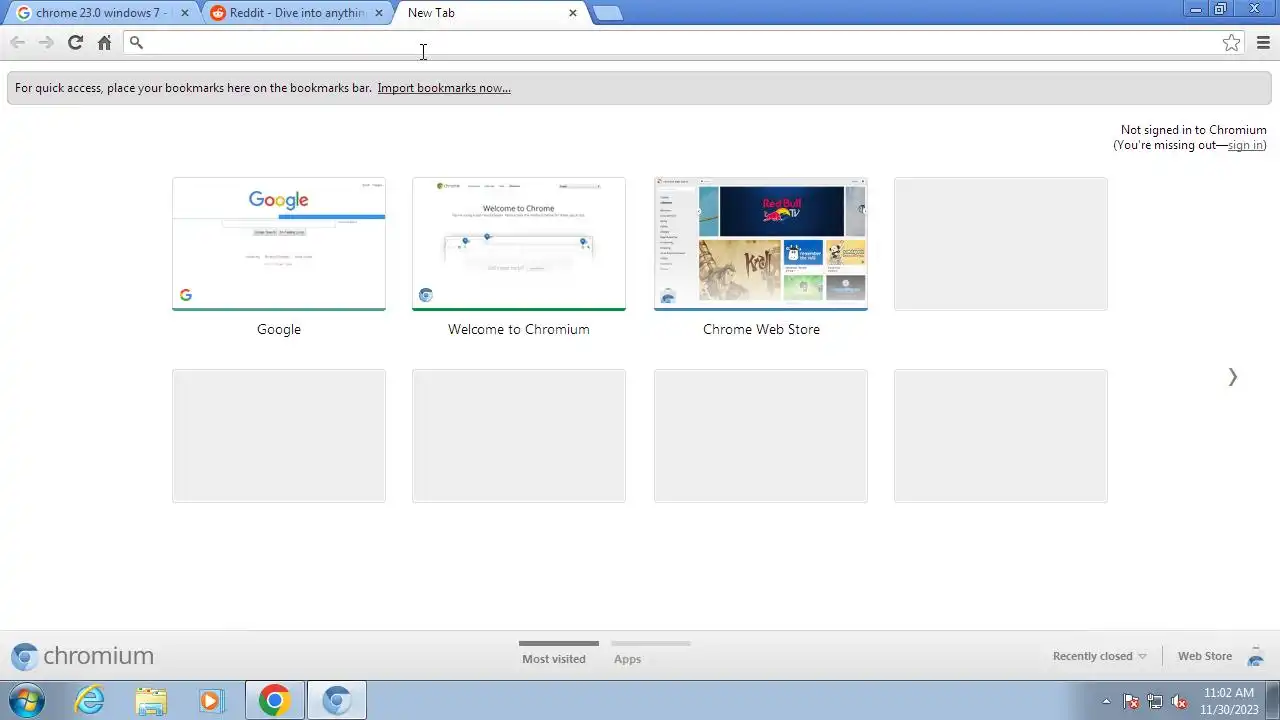Select the Most visited section
Screen dimensions: 1280x720
tap(554, 658)
